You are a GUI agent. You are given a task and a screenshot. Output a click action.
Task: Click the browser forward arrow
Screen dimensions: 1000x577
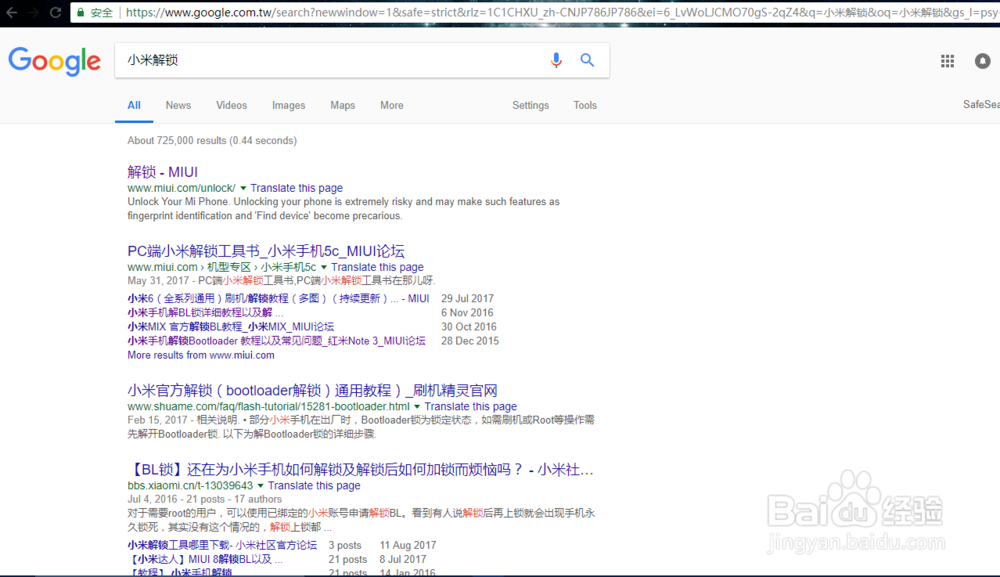pos(33,12)
